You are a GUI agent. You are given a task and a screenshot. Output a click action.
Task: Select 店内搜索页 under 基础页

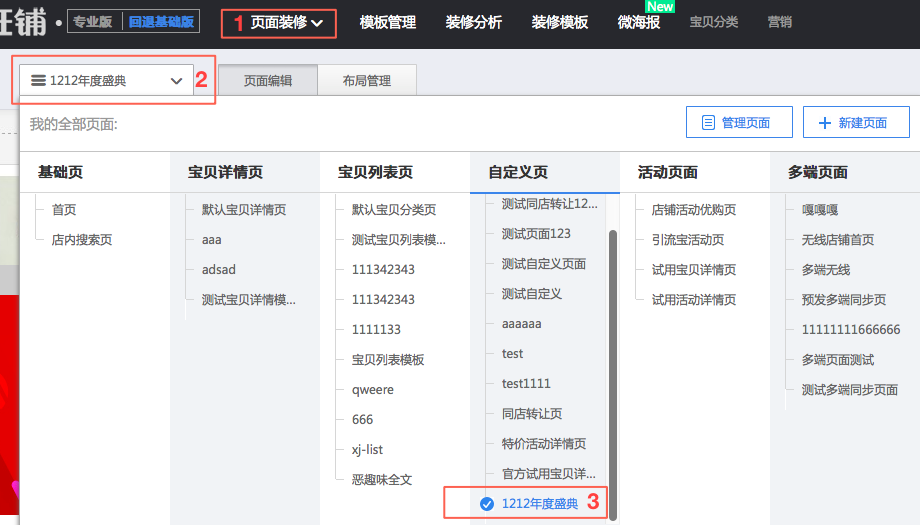82,240
